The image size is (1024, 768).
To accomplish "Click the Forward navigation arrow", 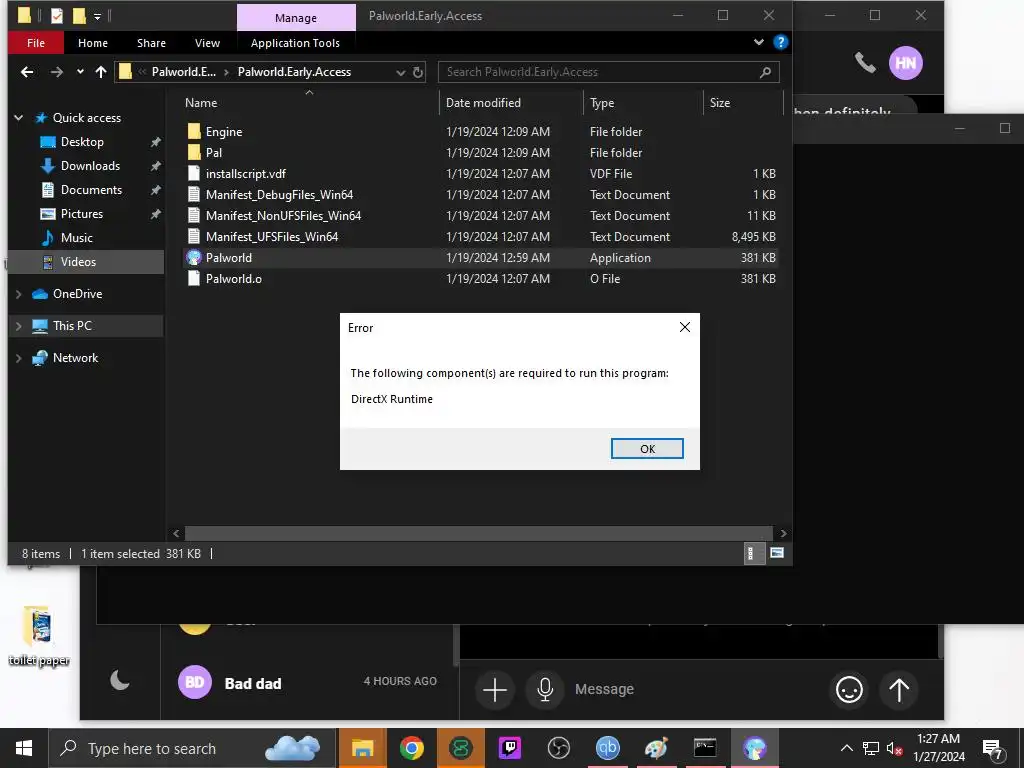I will point(57,72).
